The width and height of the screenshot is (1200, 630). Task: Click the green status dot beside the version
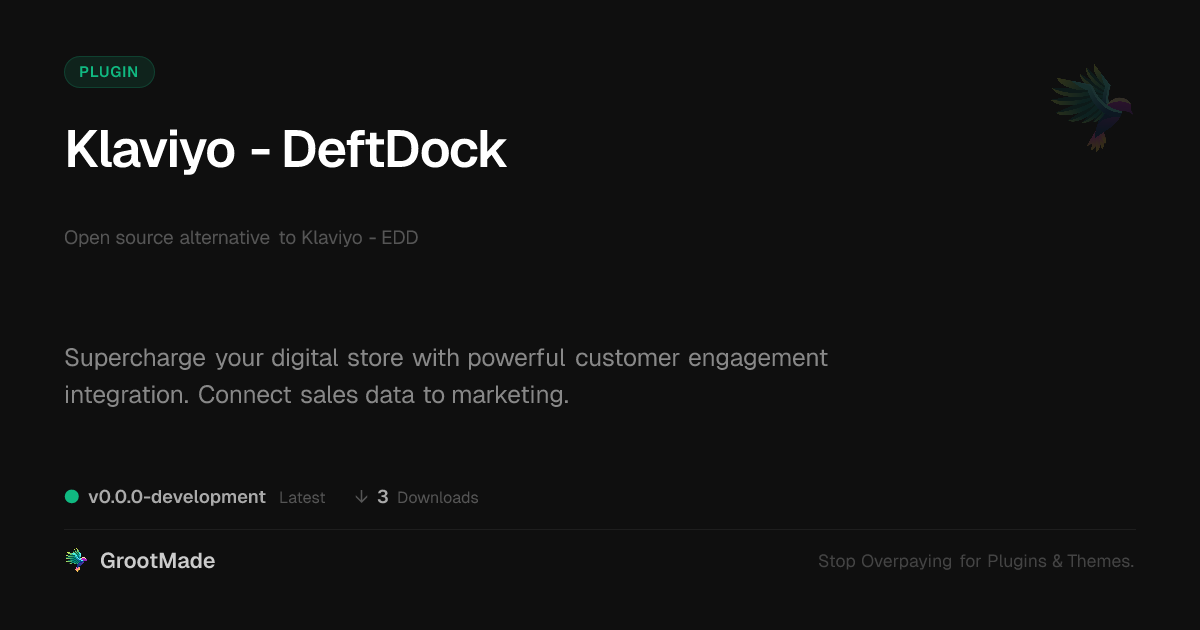(72, 497)
